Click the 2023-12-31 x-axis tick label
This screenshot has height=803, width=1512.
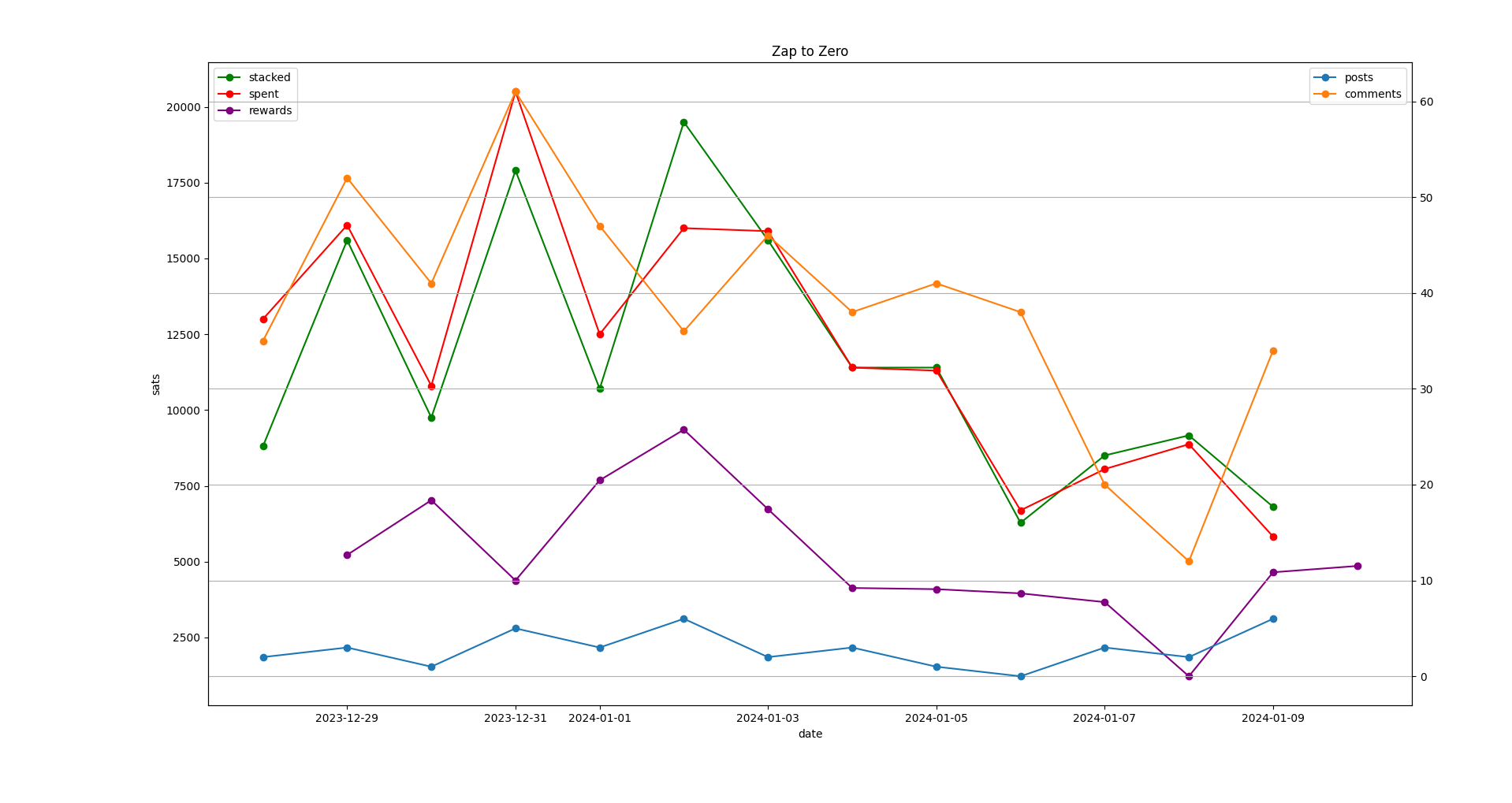coord(515,718)
